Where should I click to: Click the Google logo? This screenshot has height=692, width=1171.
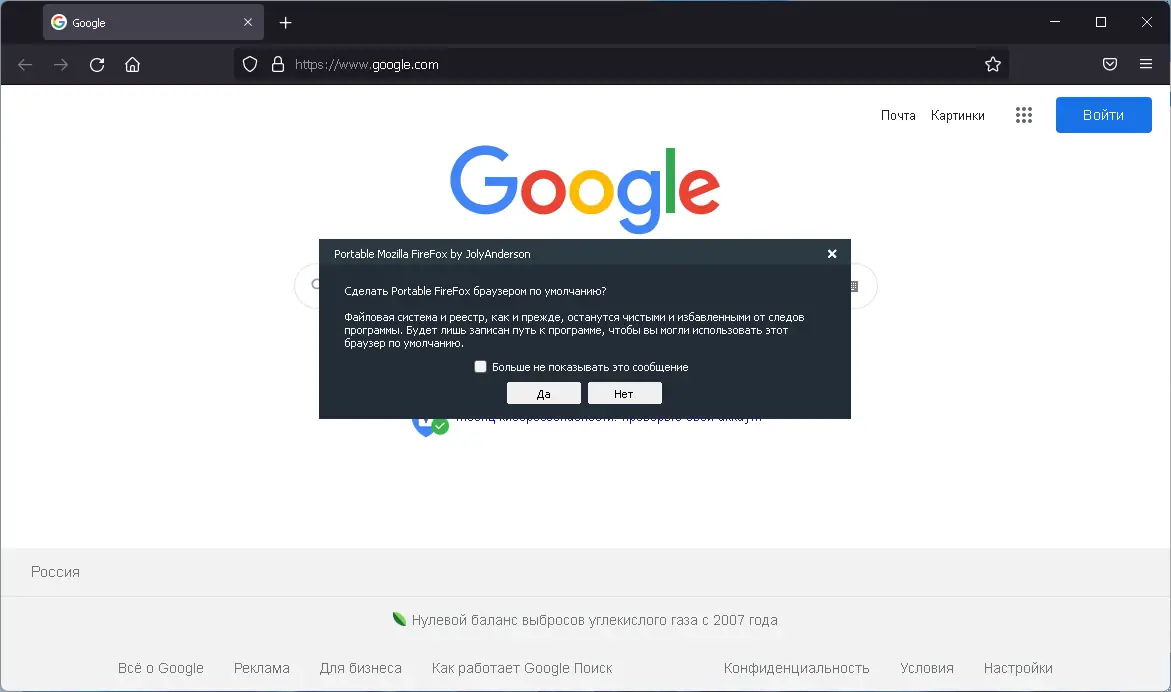point(585,189)
